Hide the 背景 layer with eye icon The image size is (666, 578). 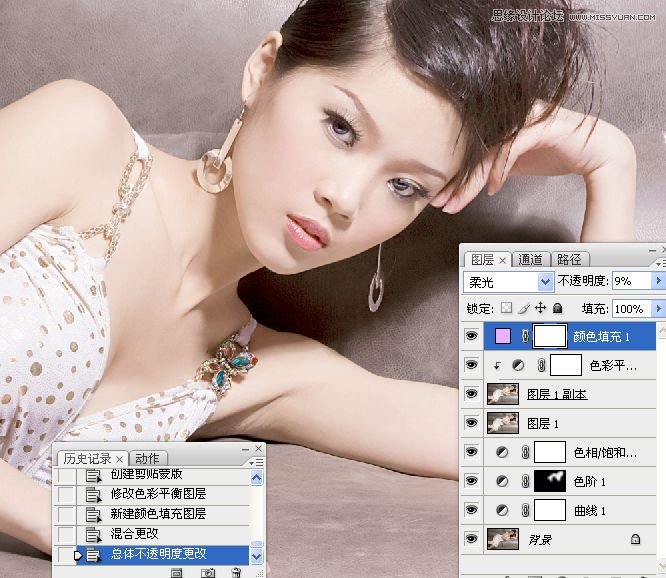tap(472, 539)
